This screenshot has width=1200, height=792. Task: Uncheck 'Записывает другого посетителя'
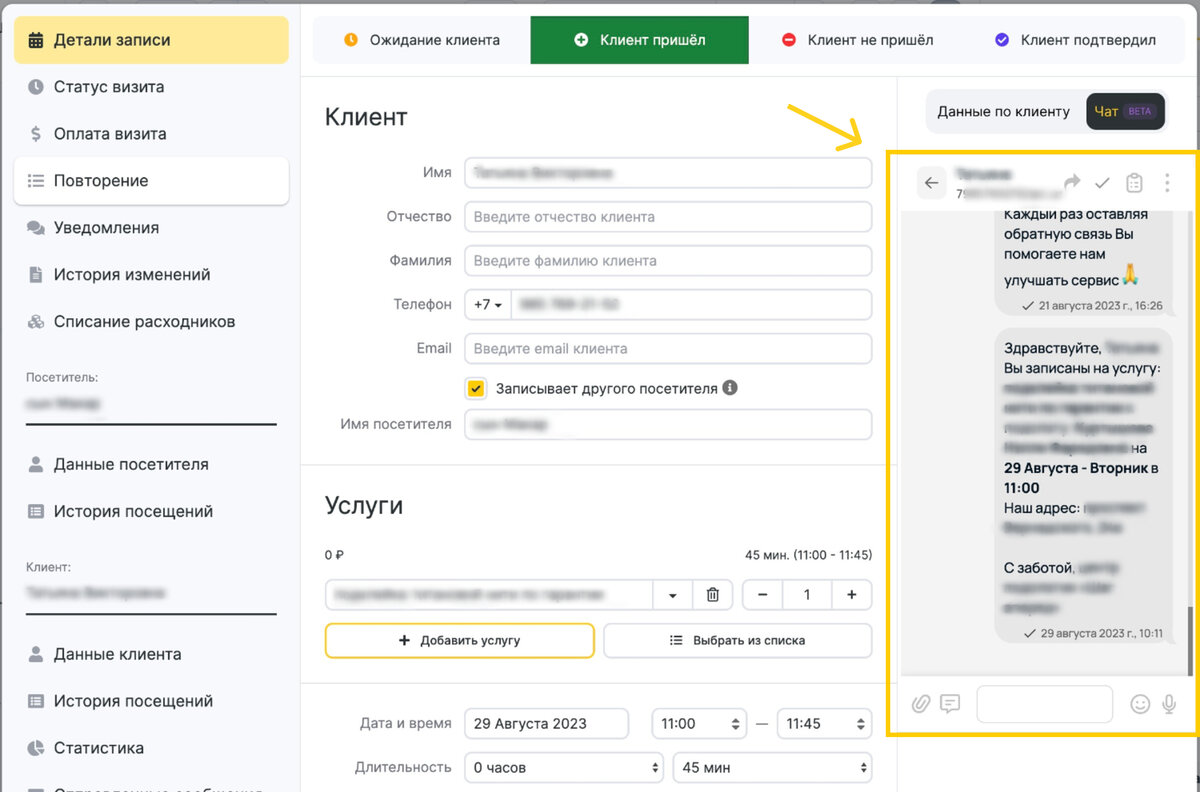pyautogui.click(x=476, y=388)
